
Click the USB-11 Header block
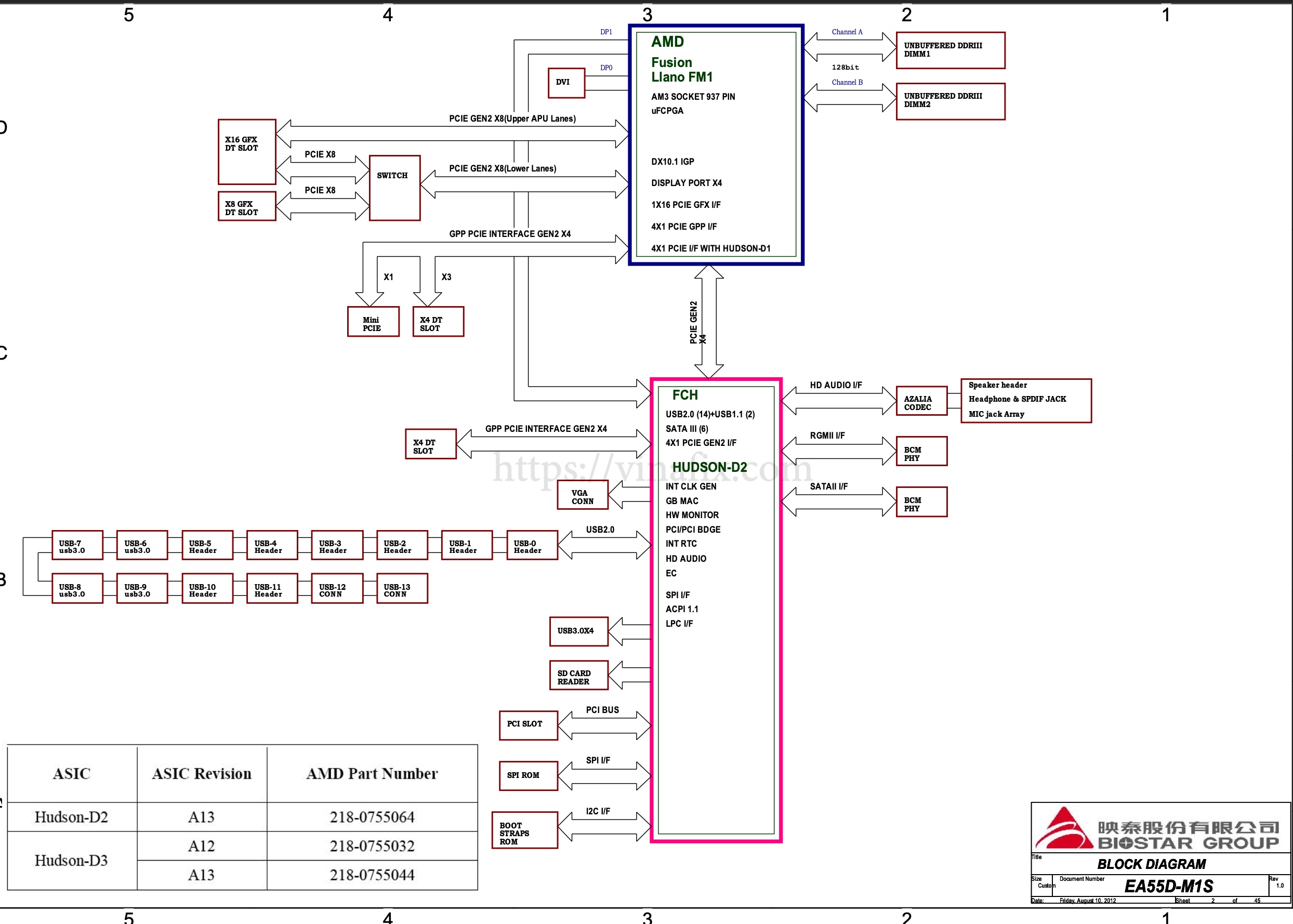[272, 588]
